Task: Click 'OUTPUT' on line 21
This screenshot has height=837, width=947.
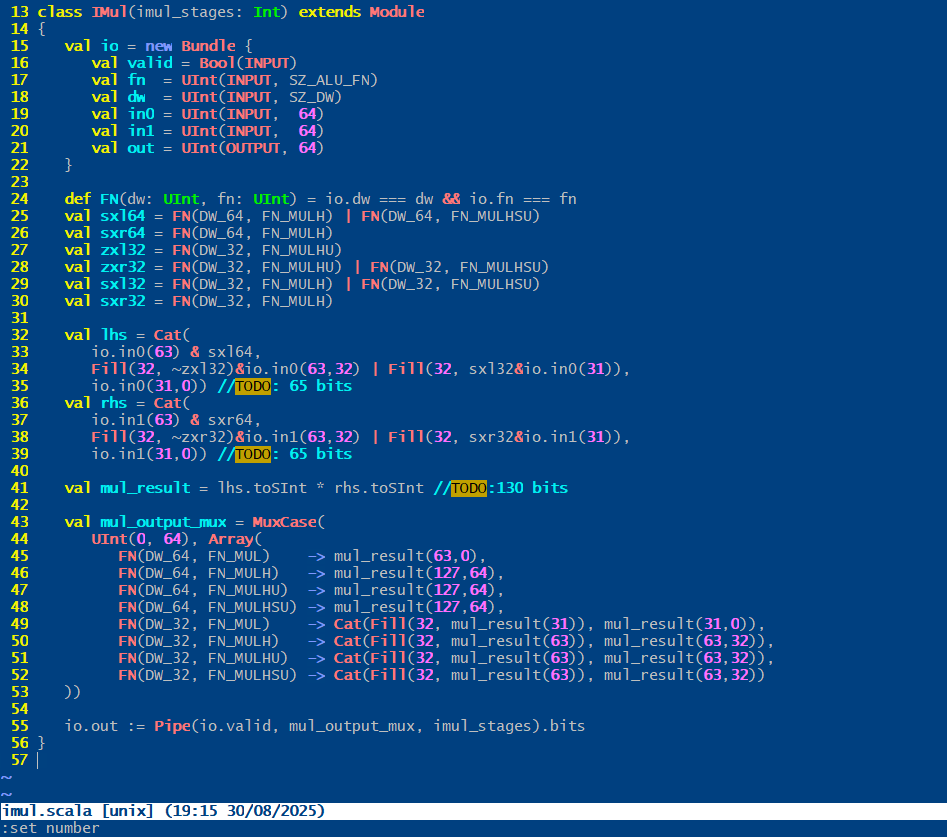Action: [253, 148]
